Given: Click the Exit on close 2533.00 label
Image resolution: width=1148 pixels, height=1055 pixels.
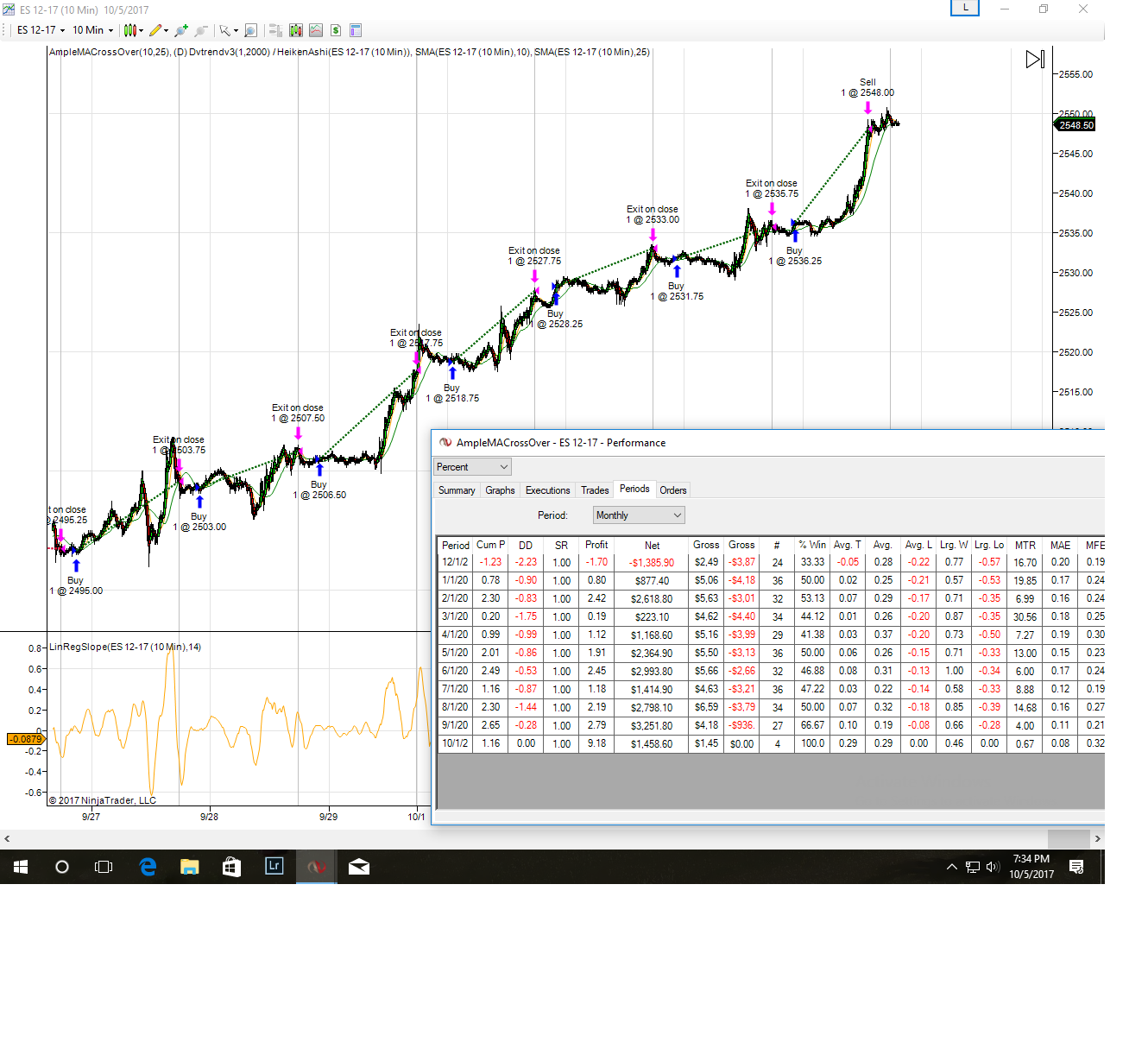Looking at the screenshot, I should (653, 214).
